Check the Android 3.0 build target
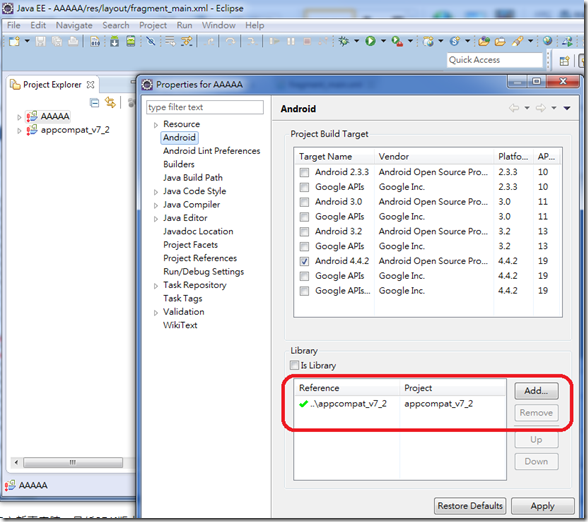The image size is (588, 522). tap(304, 202)
